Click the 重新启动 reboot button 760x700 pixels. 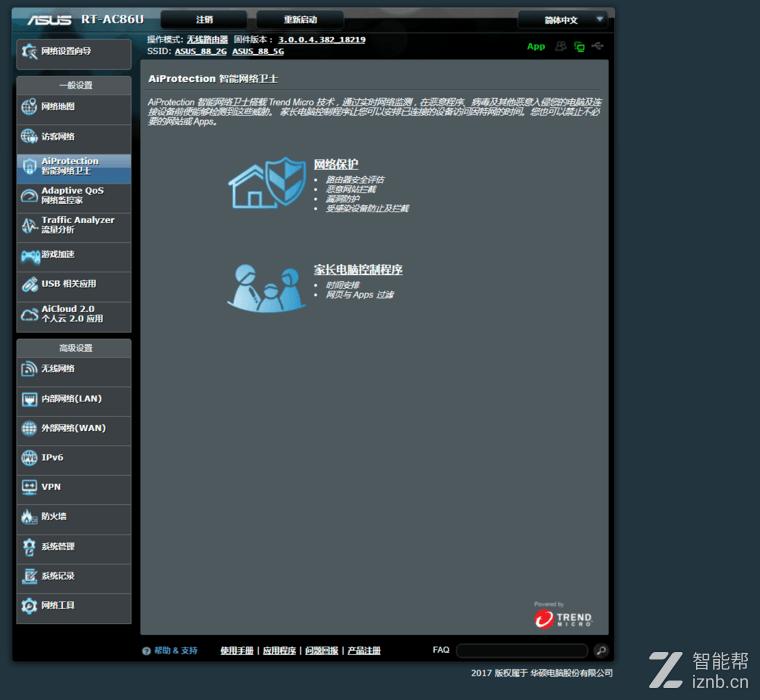(300, 20)
